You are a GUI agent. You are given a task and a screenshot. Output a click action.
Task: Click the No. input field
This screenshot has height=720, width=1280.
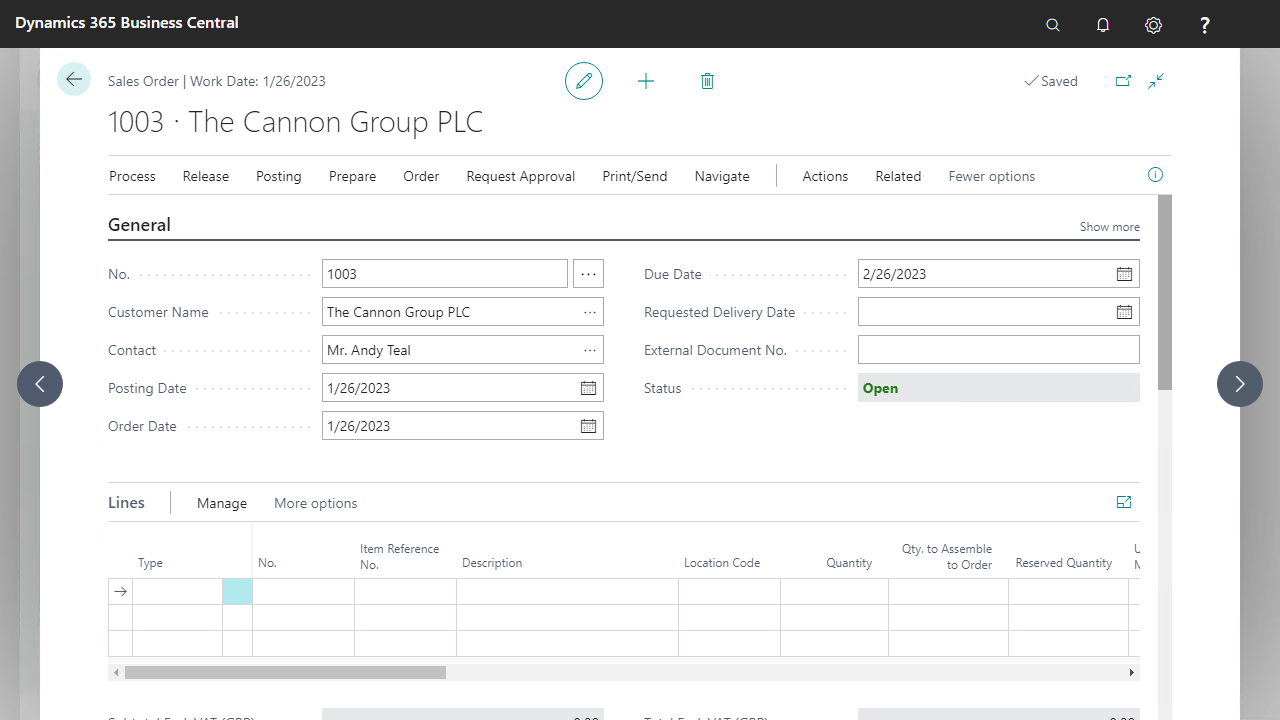[x=445, y=274]
